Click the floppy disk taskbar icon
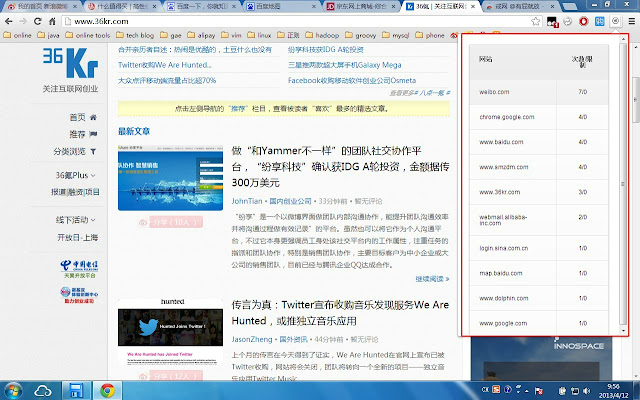The width and height of the screenshot is (640, 400). pos(76,389)
